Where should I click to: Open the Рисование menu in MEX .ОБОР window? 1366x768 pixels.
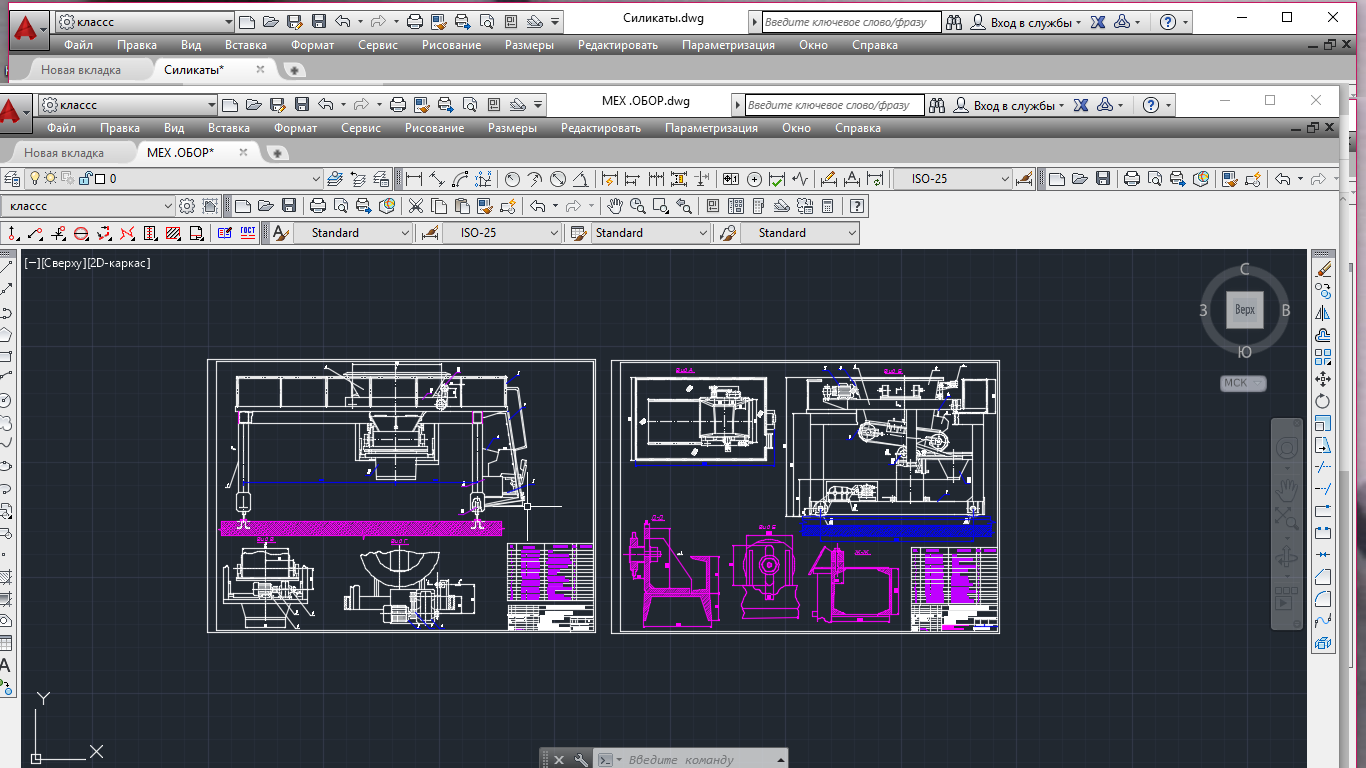434,128
